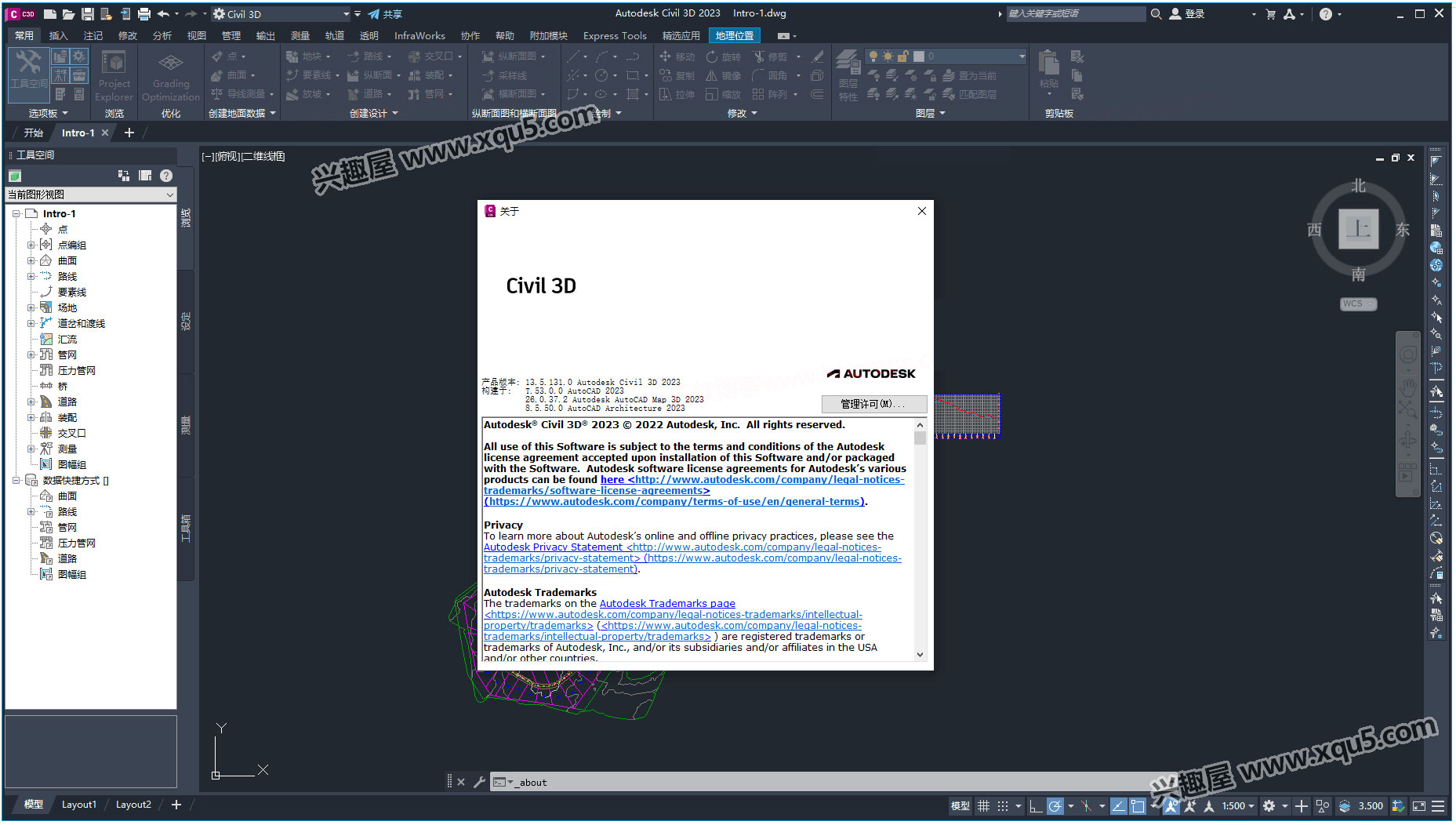This screenshot has height=825, width=1456.
Task: Toggle annotation visibility icon in status bar
Action: coord(1171,805)
